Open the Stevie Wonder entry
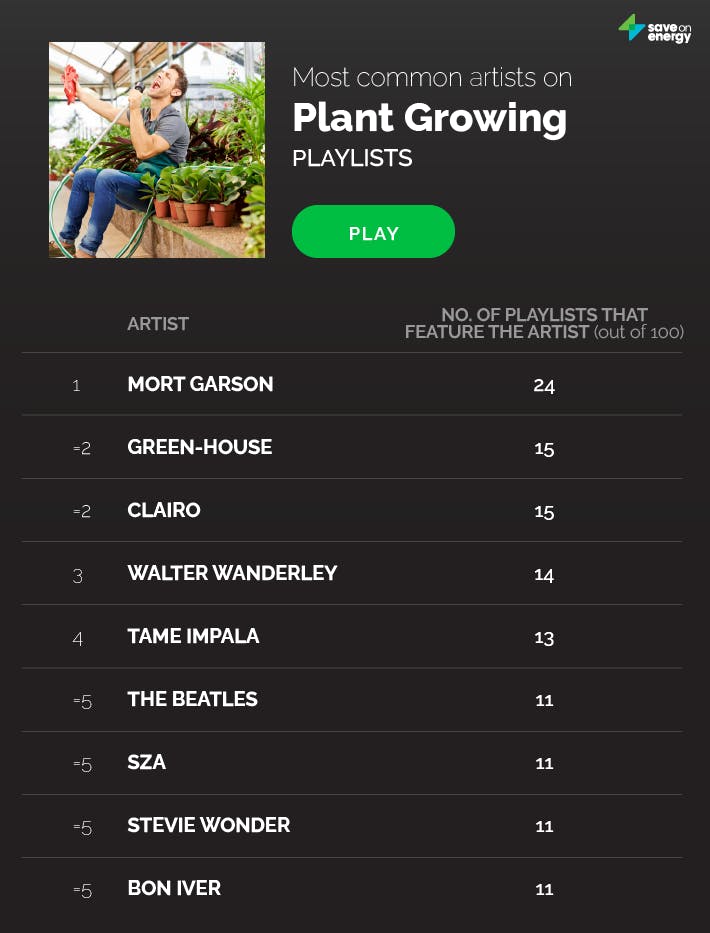 pyautogui.click(x=209, y=825)
